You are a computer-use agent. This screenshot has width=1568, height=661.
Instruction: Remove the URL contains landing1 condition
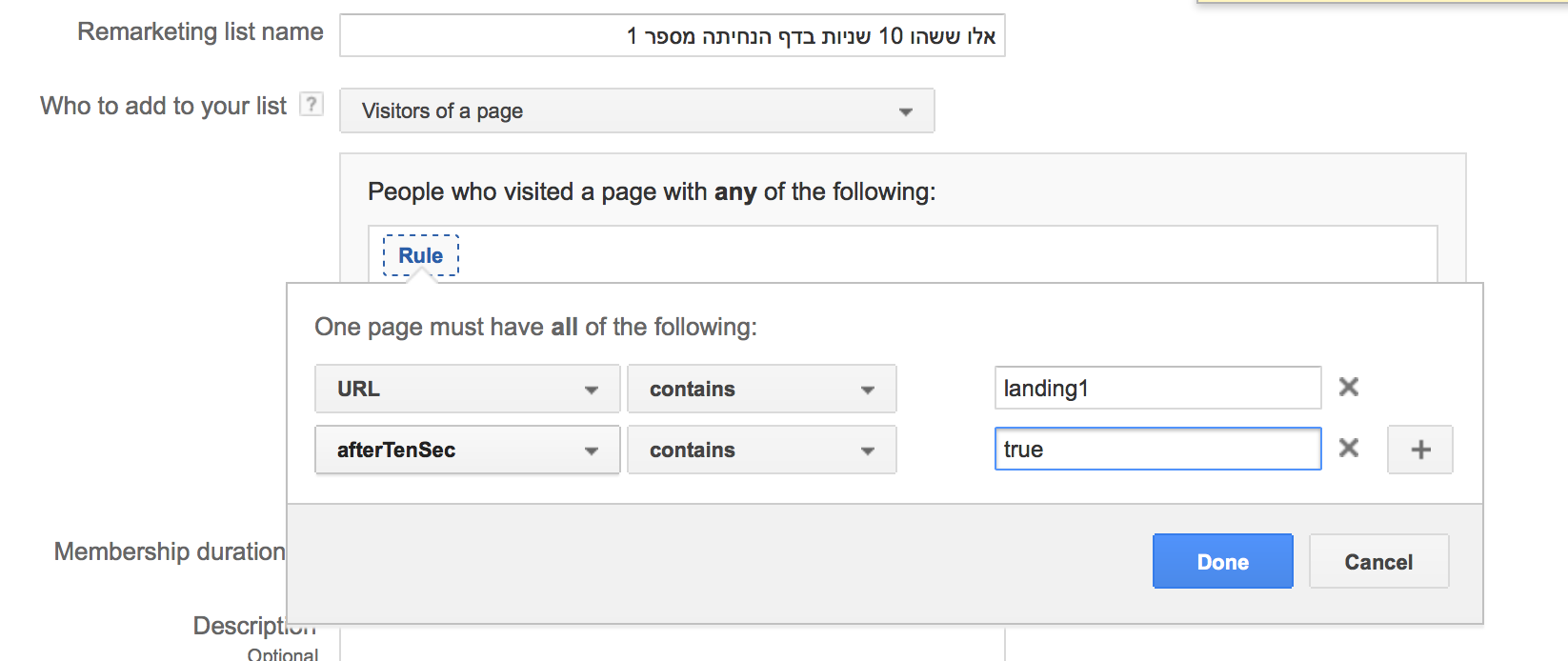coord(1349,387)
